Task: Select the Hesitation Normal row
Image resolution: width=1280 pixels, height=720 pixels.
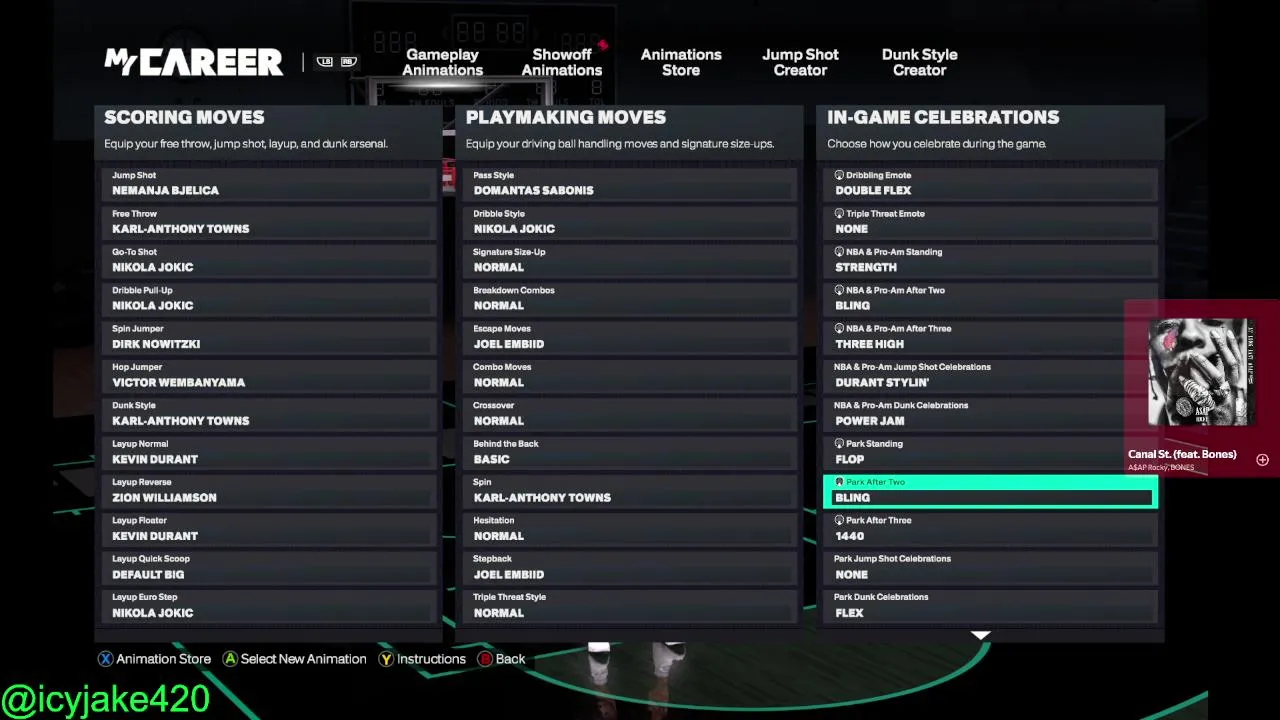Action: pyautogui.click(x=630, y=529)
